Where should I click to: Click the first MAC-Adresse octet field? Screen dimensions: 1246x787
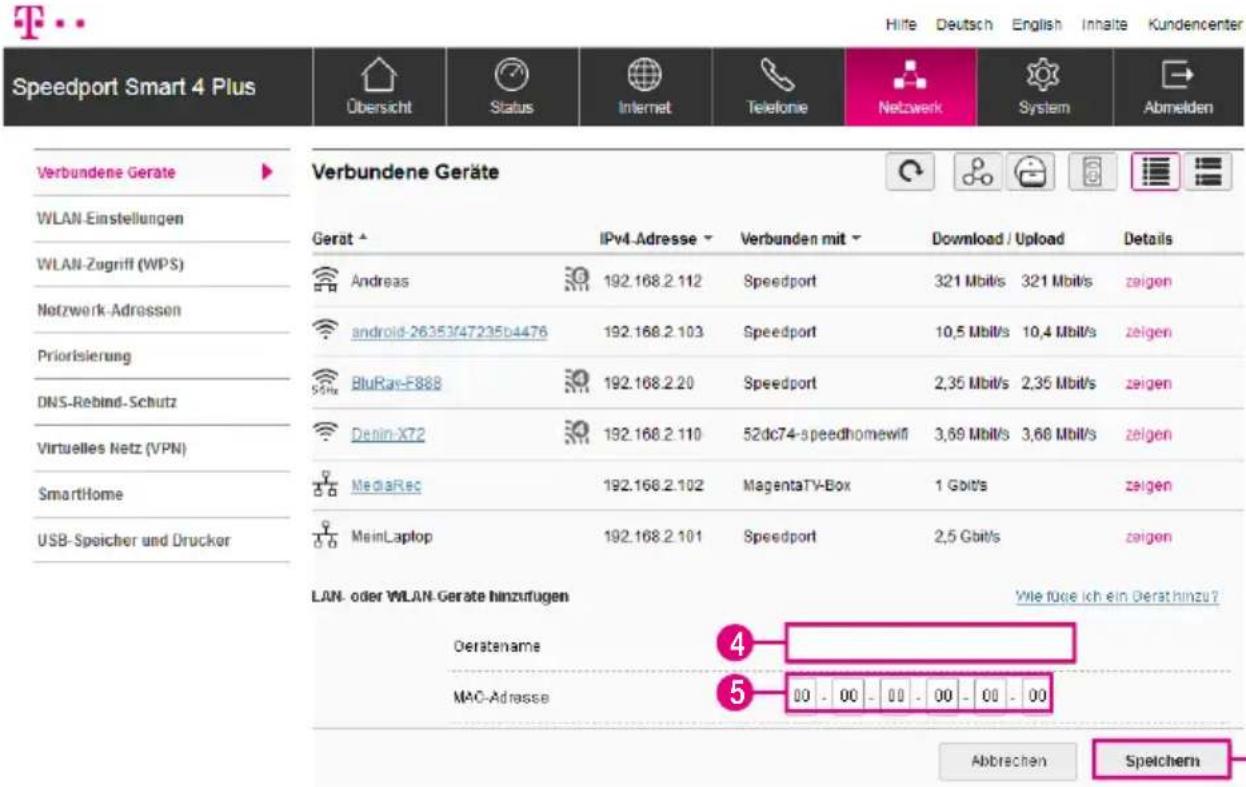point(801,694)
